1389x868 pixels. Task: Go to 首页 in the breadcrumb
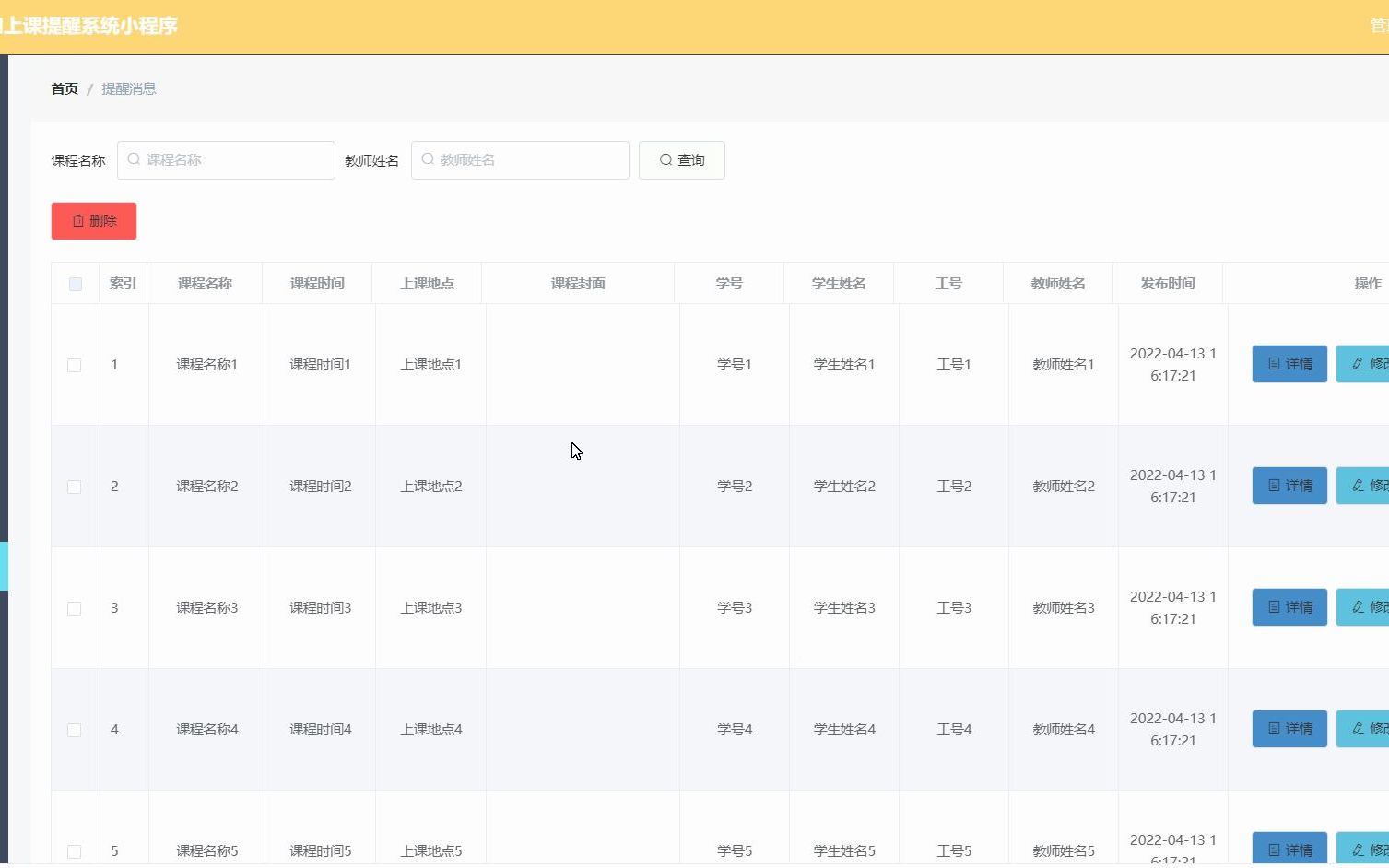(65, 89)
